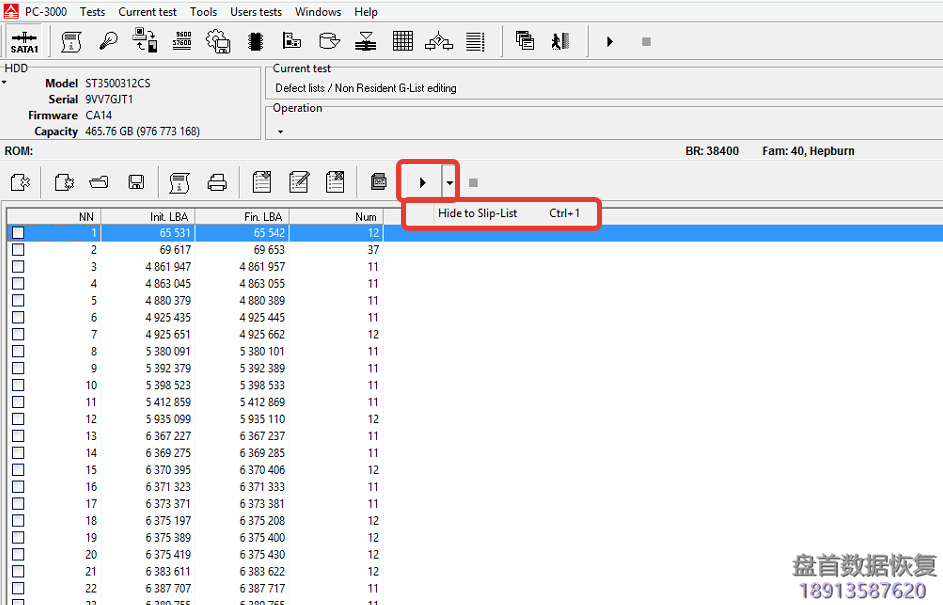Screen dimensions: 943x605
Task: Expand the small arrow under Operation
Action: [280, 131]
